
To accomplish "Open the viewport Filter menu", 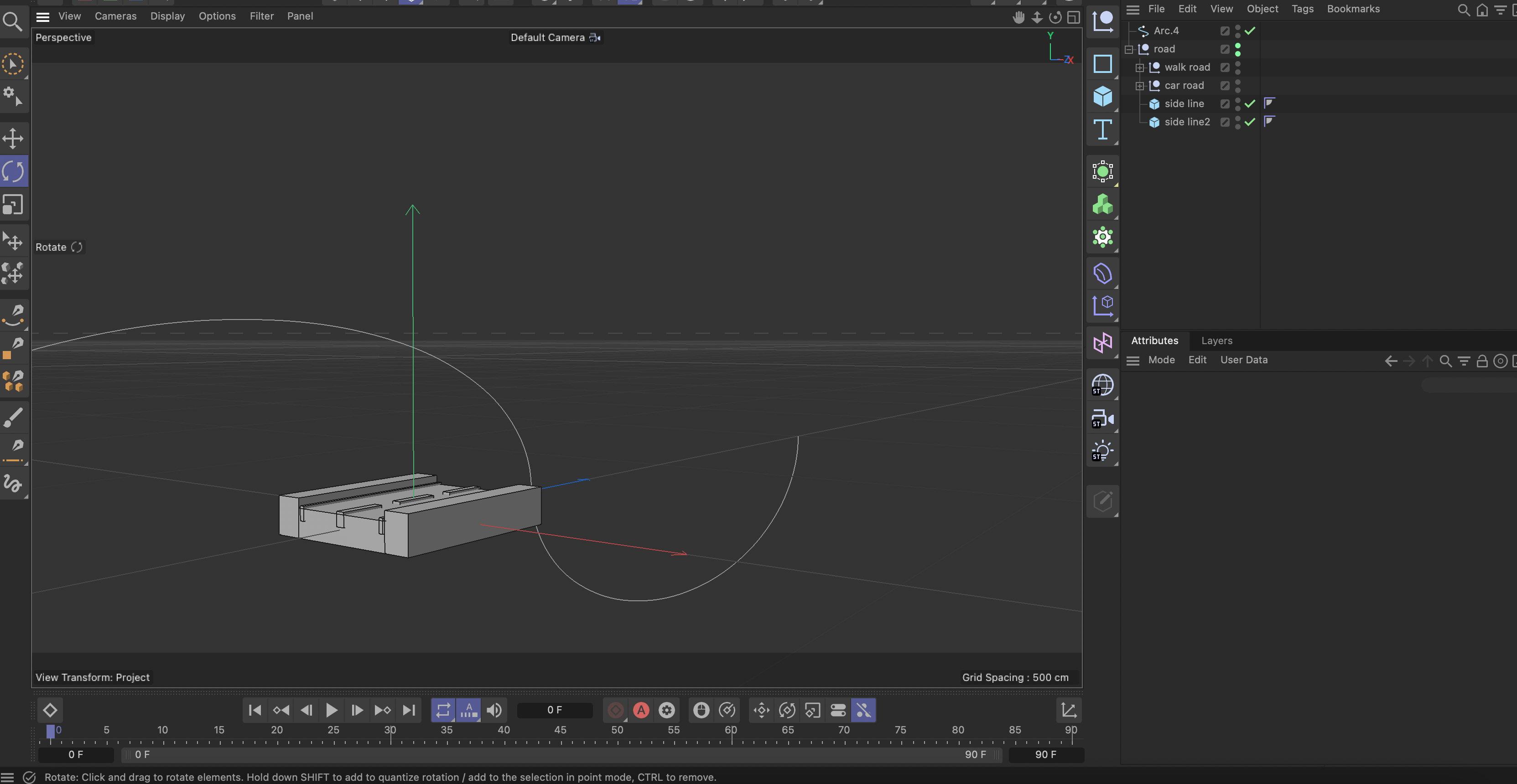I will 261,16.
